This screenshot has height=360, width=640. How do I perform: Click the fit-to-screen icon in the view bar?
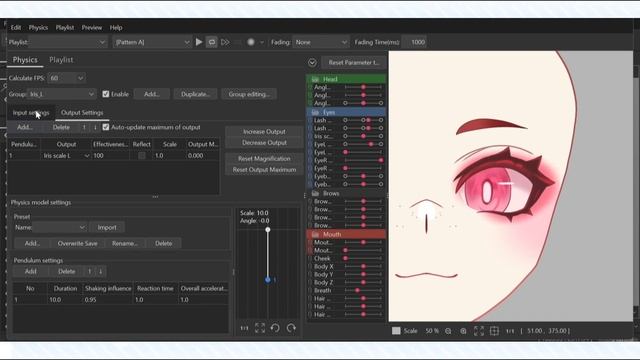tap(479, 331)
